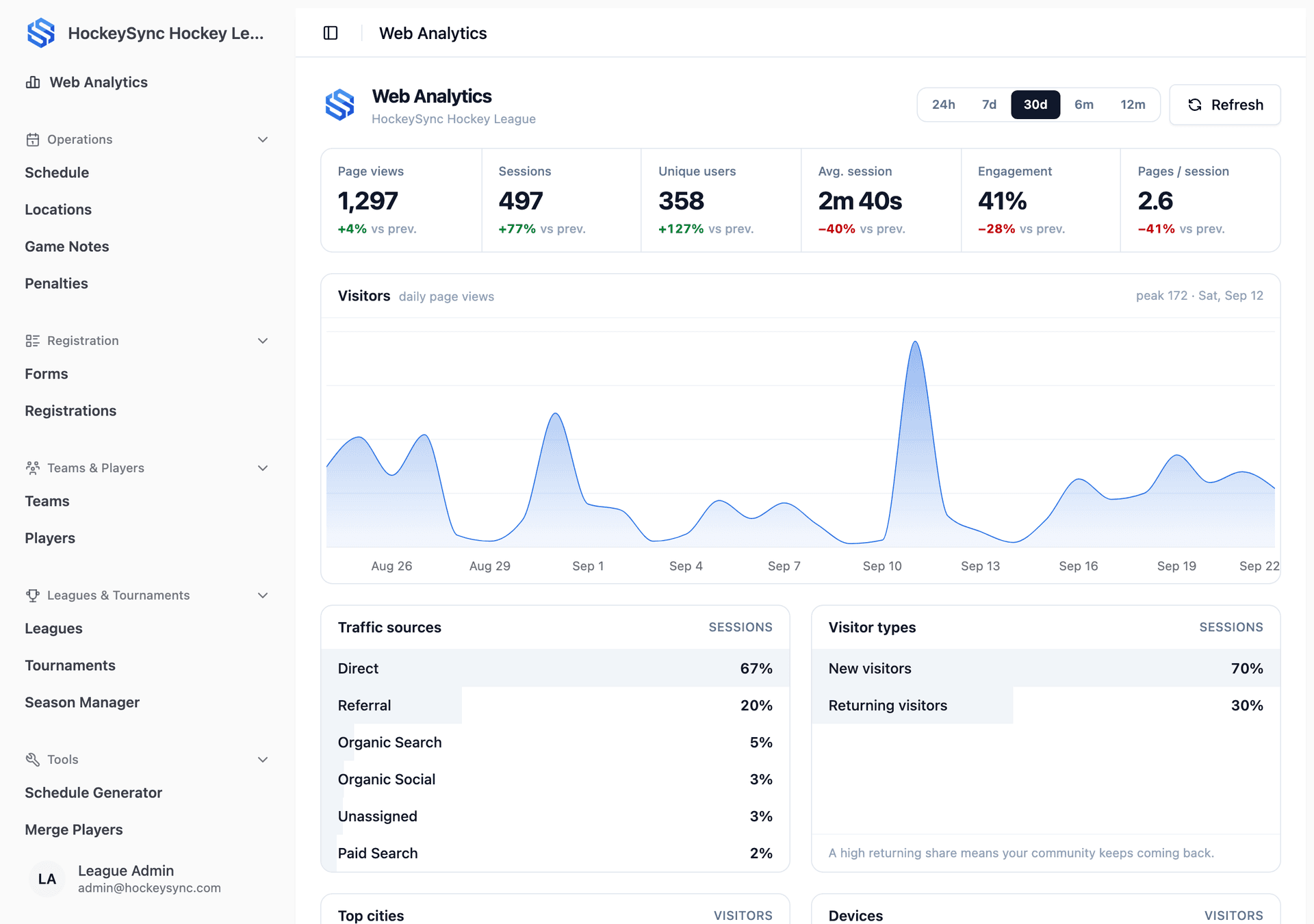Click the HockeySync logo beside the Web Analytics title
This screenshot has width=1314, height=924.
340,105
